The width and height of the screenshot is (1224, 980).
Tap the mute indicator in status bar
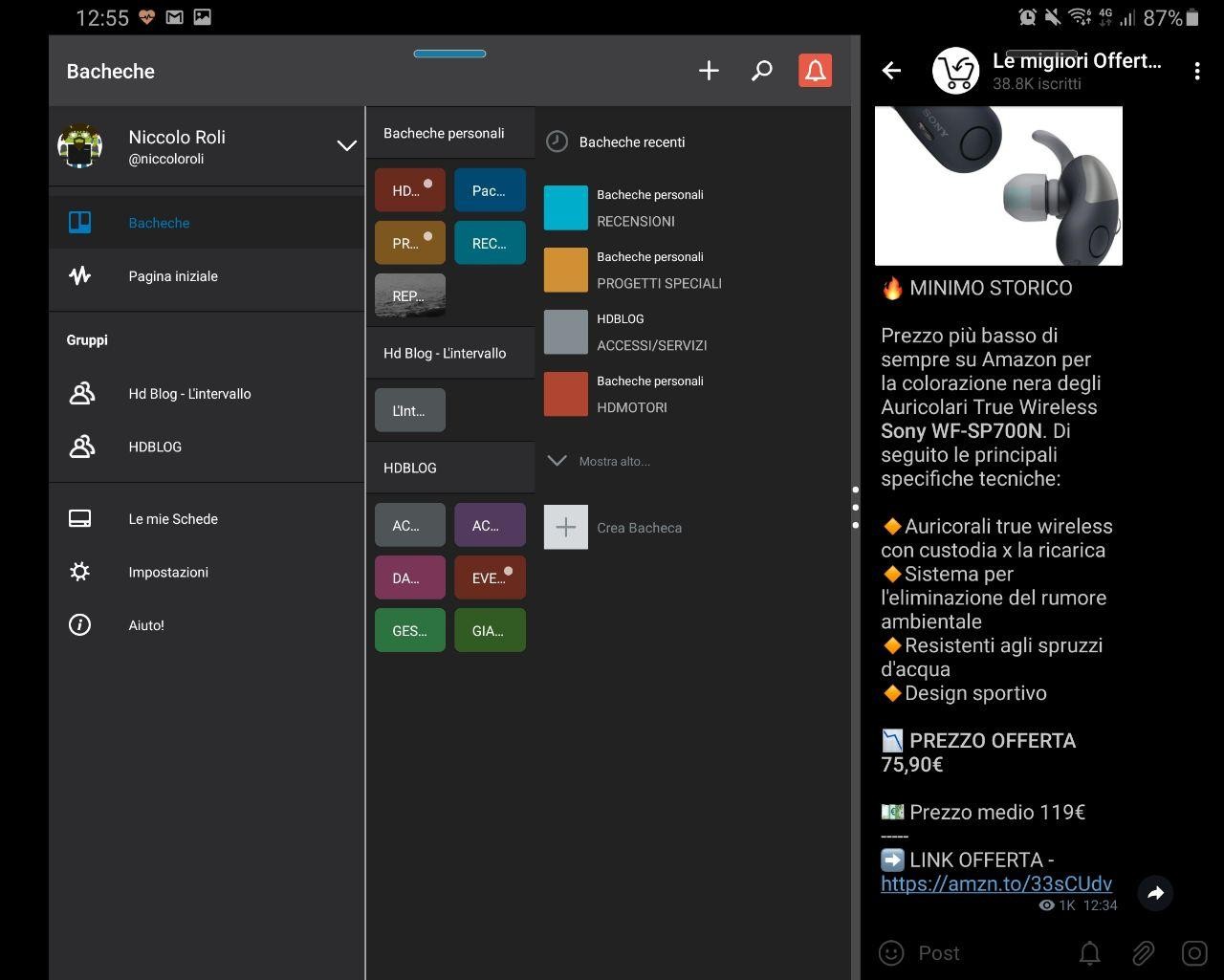1053,17
